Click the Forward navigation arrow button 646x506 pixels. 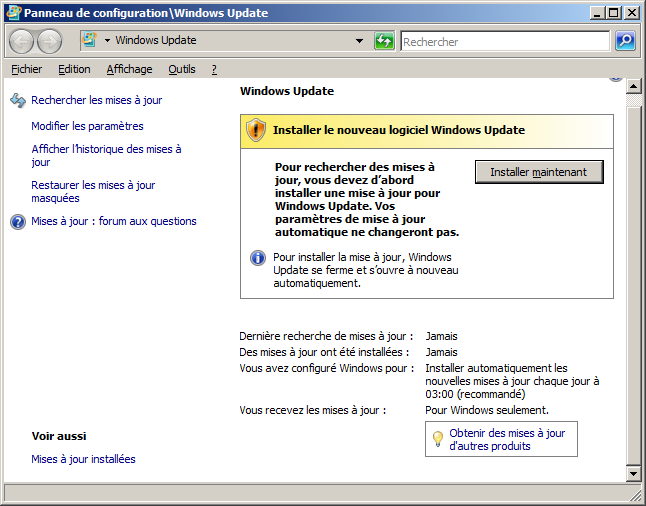tap(49, 41)
